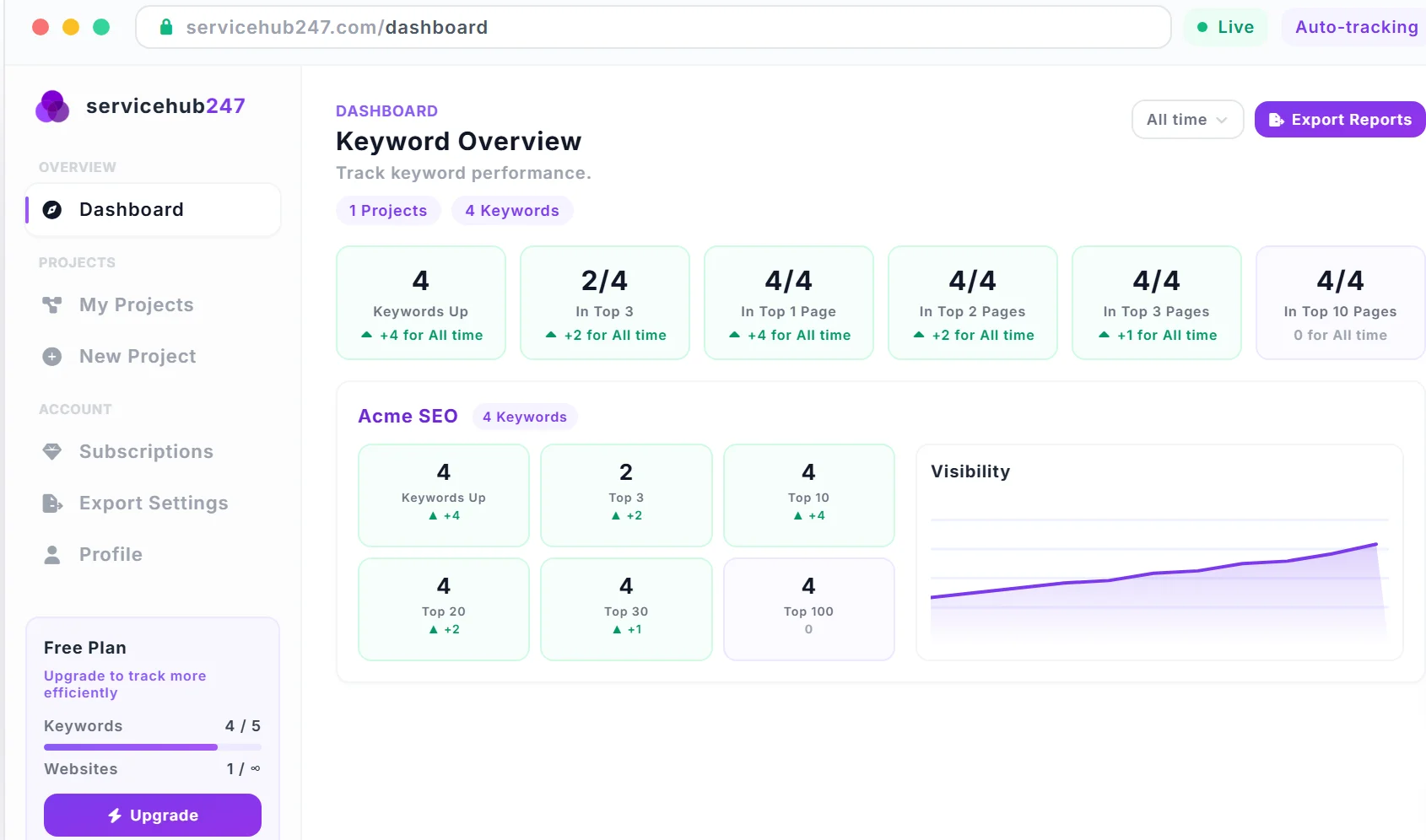The width and height of the screenshot is (1426, 840).
Task: Select the In Top 3 Pages card
Action: click(1157, 303)
